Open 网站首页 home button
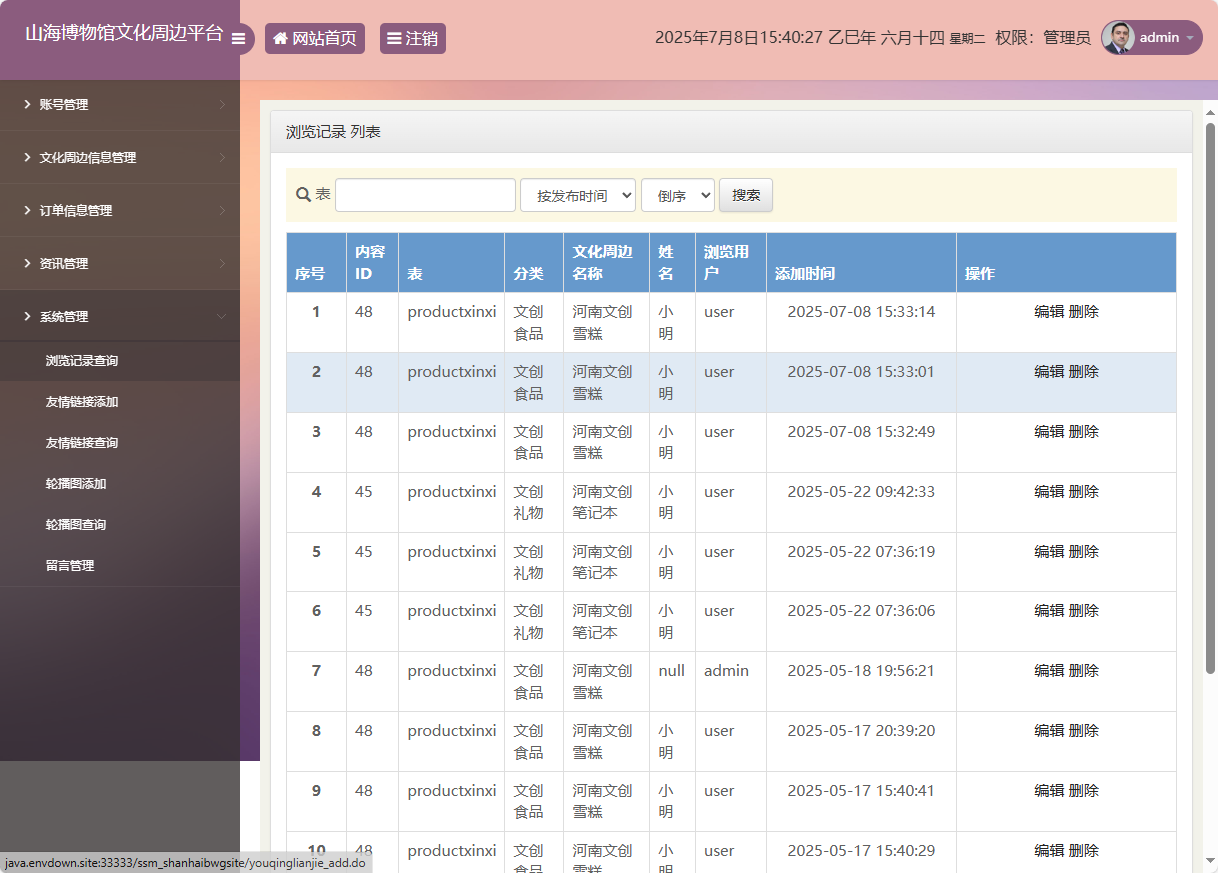 (x=314, y=39)
